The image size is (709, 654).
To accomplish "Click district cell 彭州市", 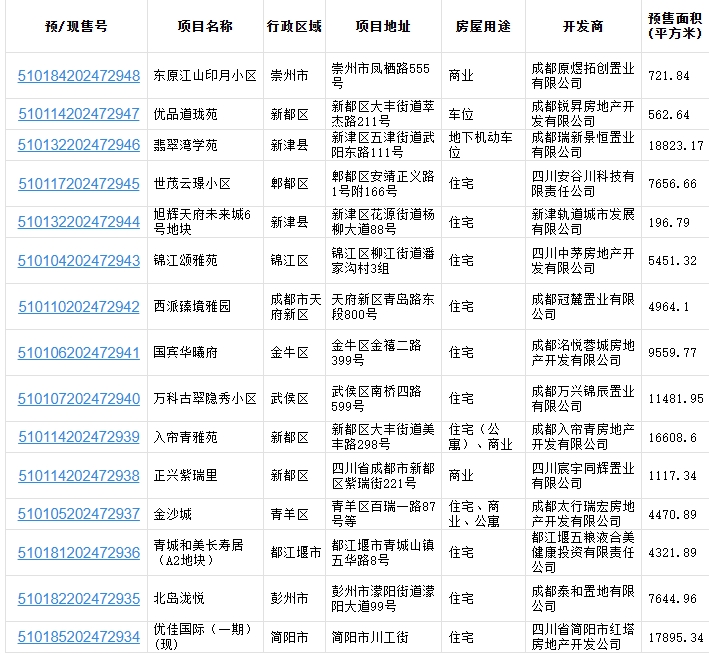I will click(289, 598).
